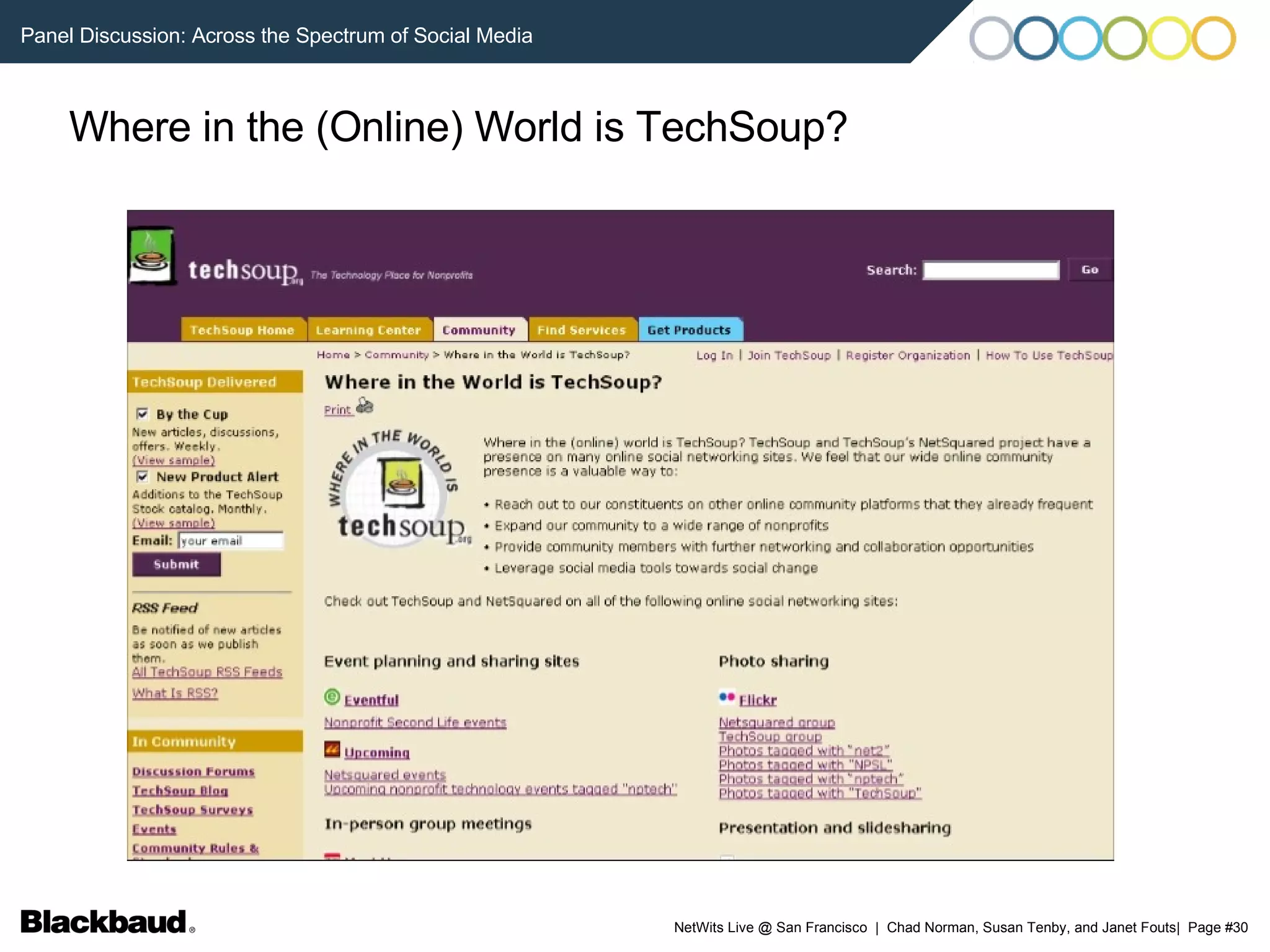
Task: Click the What Is RSS? link
Action: click(175, 693)
